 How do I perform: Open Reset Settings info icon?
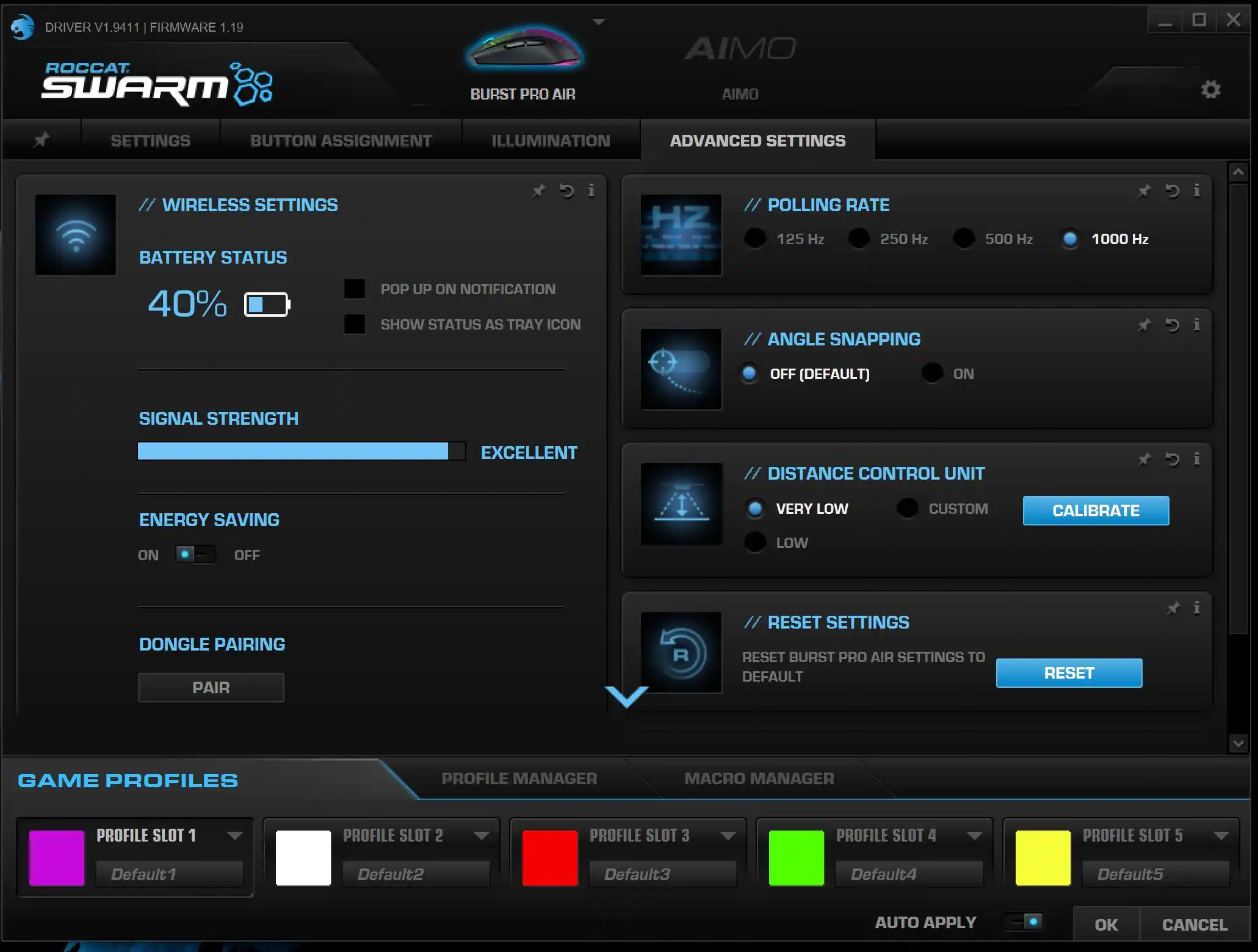tap(1196, 608)
